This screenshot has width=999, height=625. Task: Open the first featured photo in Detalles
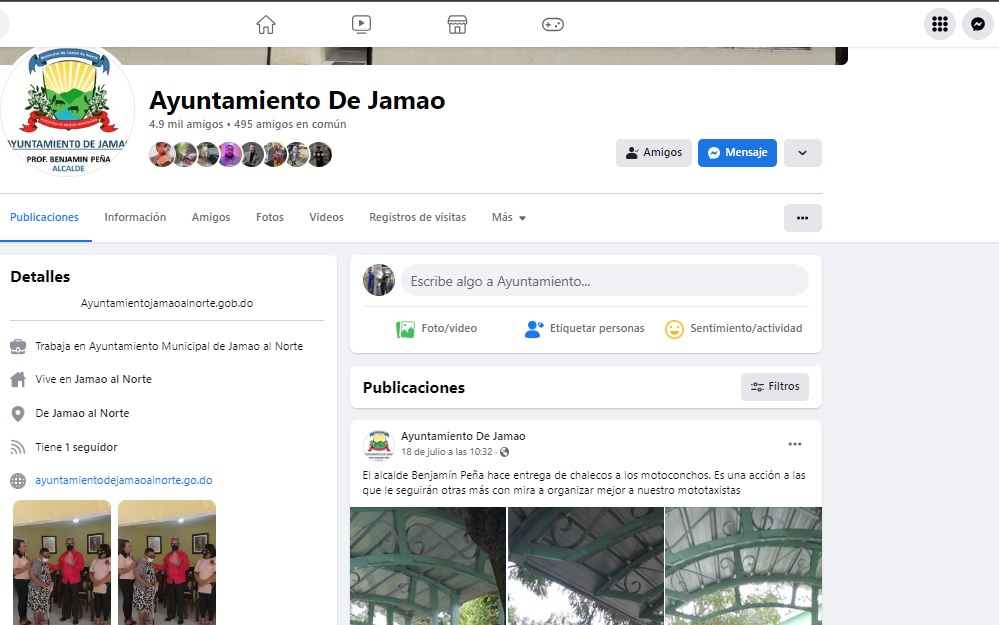click(x=62, y=563)
